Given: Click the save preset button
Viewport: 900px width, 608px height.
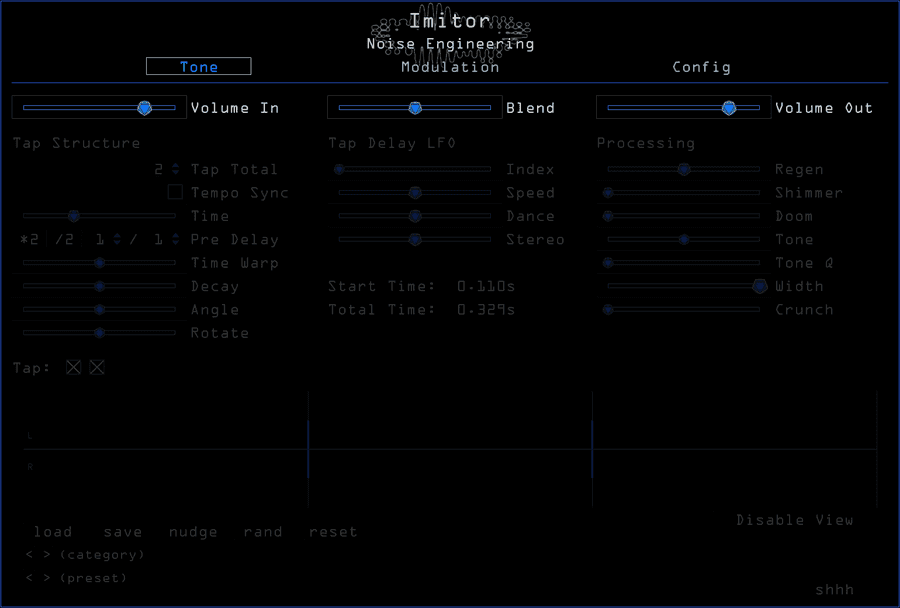Looking at the screenshot, I should click(x=123, y=532).
